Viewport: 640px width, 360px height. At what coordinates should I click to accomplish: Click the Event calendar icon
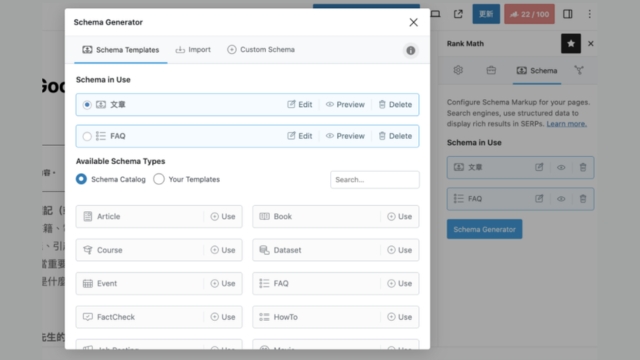click(88, 283)
